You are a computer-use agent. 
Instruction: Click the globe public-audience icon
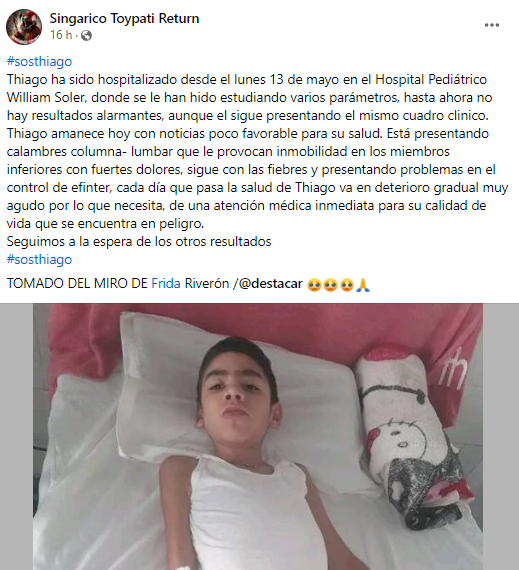pos(86,35)
